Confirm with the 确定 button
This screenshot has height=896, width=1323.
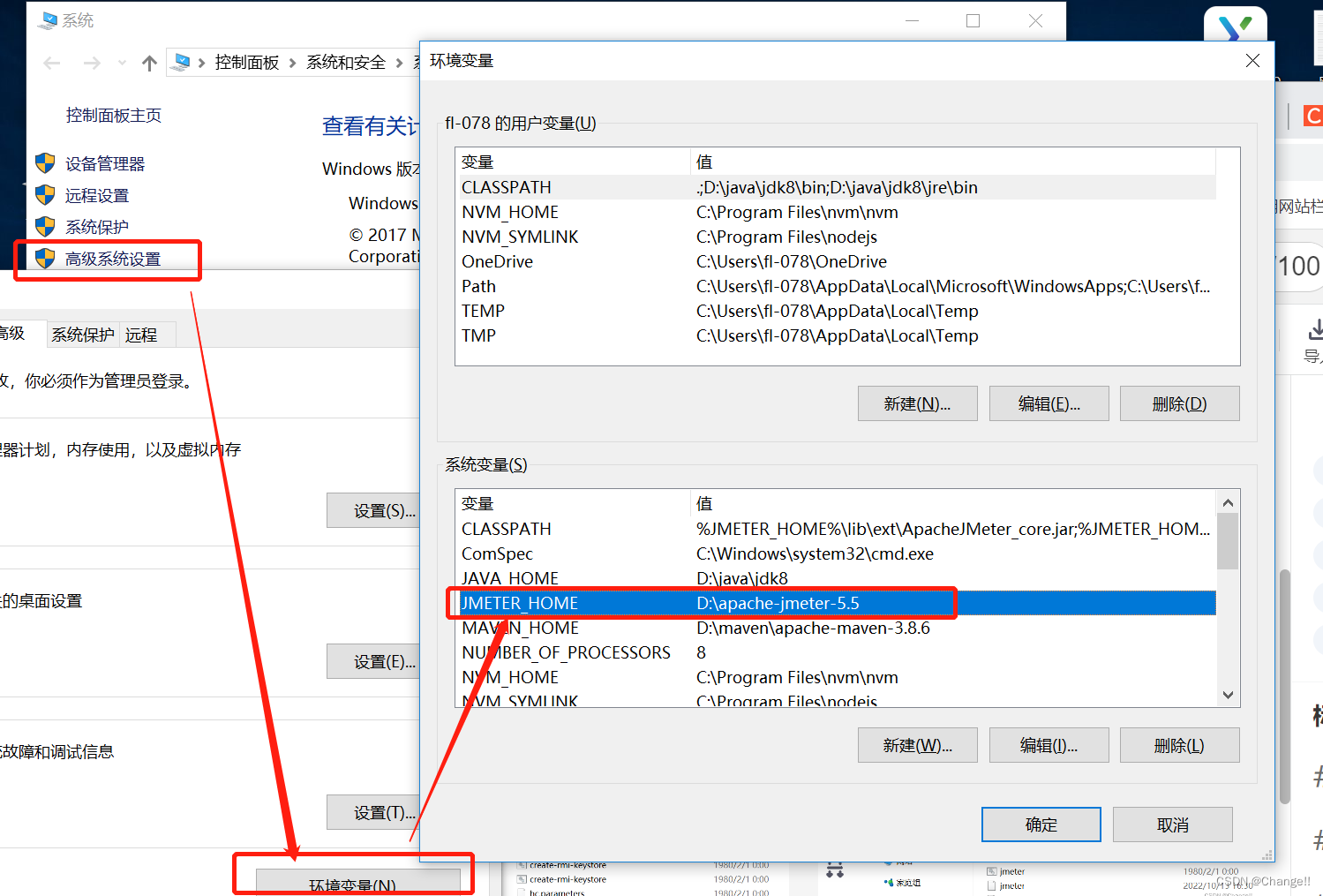pos(1041,824)
